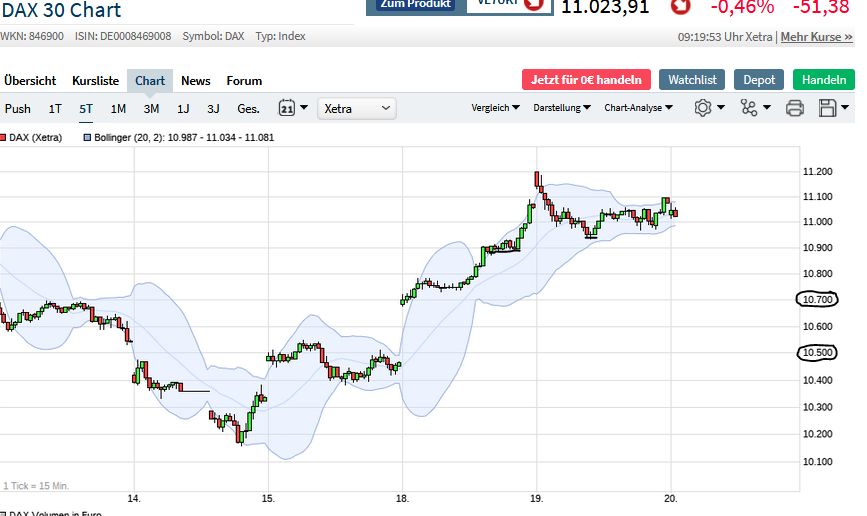The height and width of the screenshot is (516, 867).
Task: Select the 5T time range
Action: 86,108
